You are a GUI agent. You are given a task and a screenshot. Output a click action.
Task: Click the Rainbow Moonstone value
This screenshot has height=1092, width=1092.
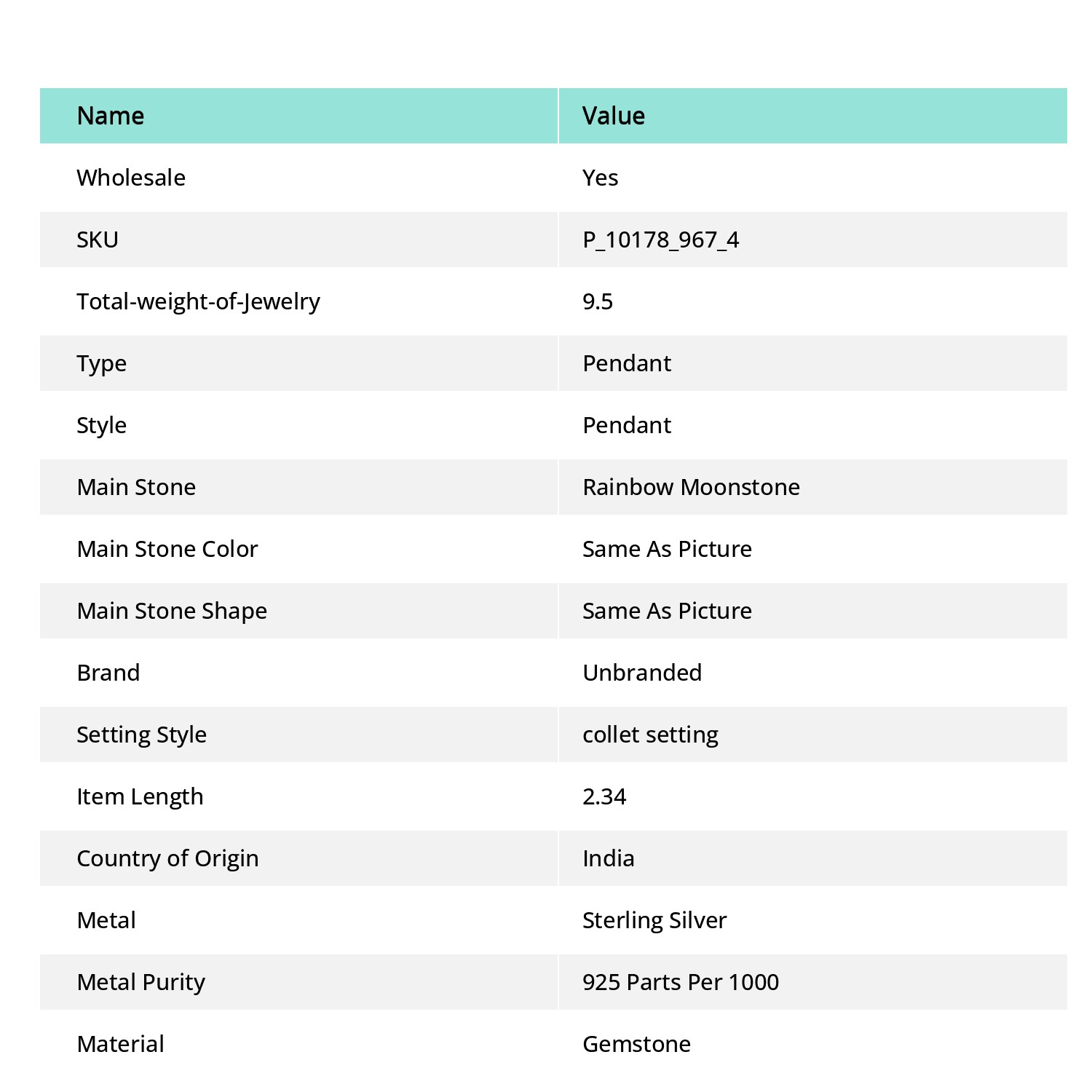tap(691, 487)
